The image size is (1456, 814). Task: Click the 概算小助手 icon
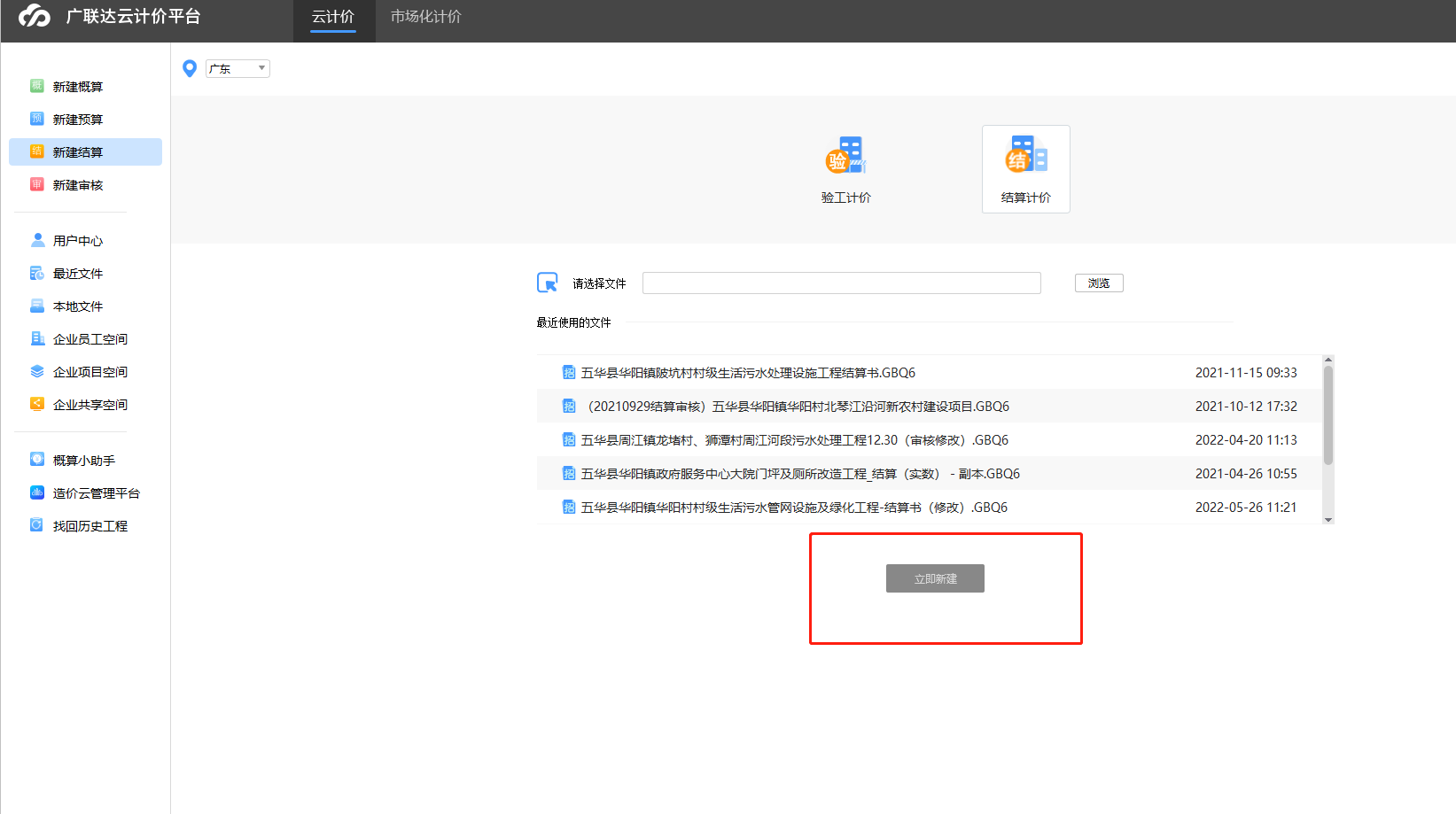pos(37,460)
